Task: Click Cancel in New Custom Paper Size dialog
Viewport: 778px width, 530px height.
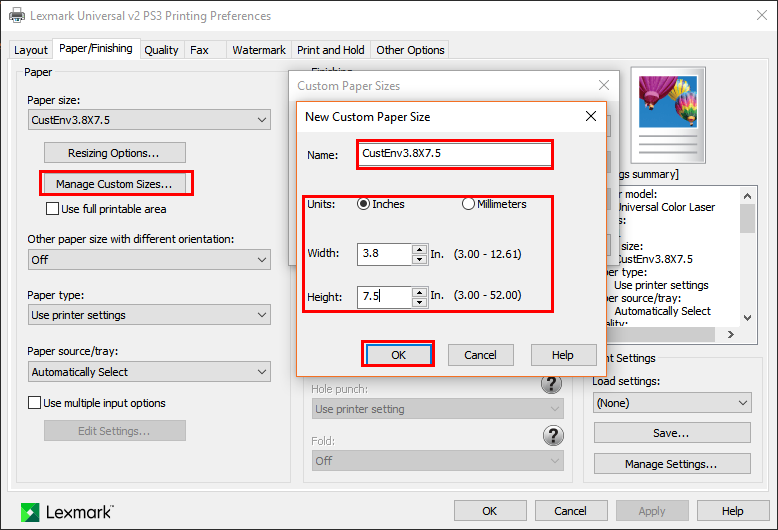Action: coord(480,355)
